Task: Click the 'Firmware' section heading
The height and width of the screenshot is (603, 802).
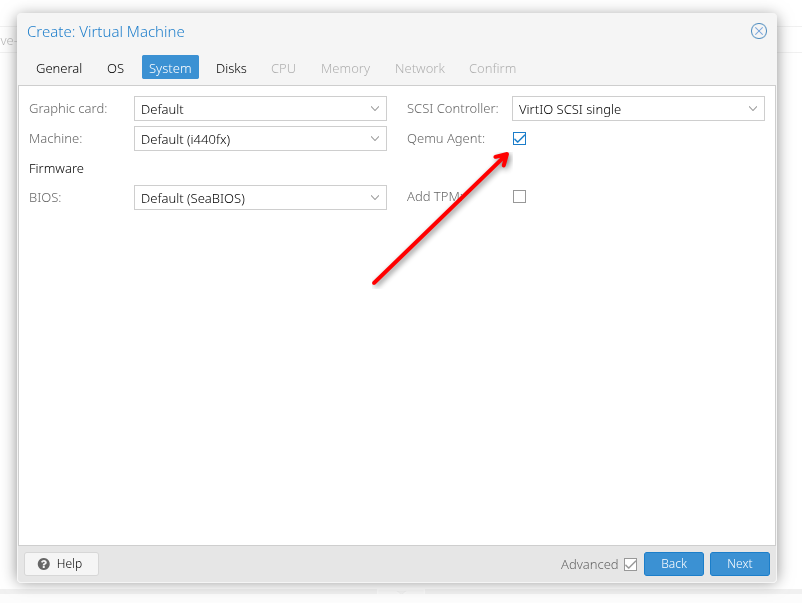Action: pyautogui.click(x=56, y=168)
